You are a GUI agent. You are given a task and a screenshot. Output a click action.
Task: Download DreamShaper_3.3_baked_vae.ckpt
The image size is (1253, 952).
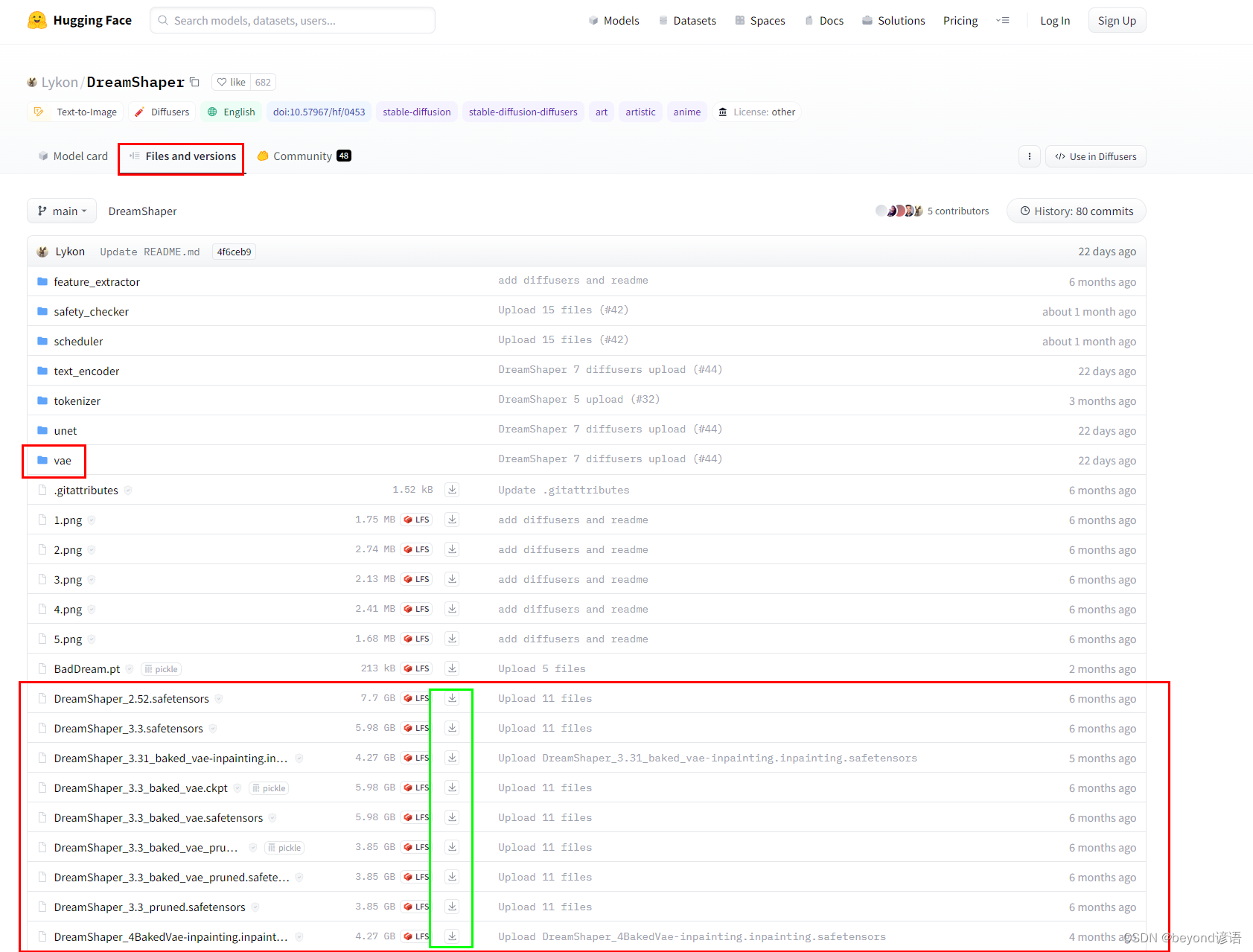[452, 788]
